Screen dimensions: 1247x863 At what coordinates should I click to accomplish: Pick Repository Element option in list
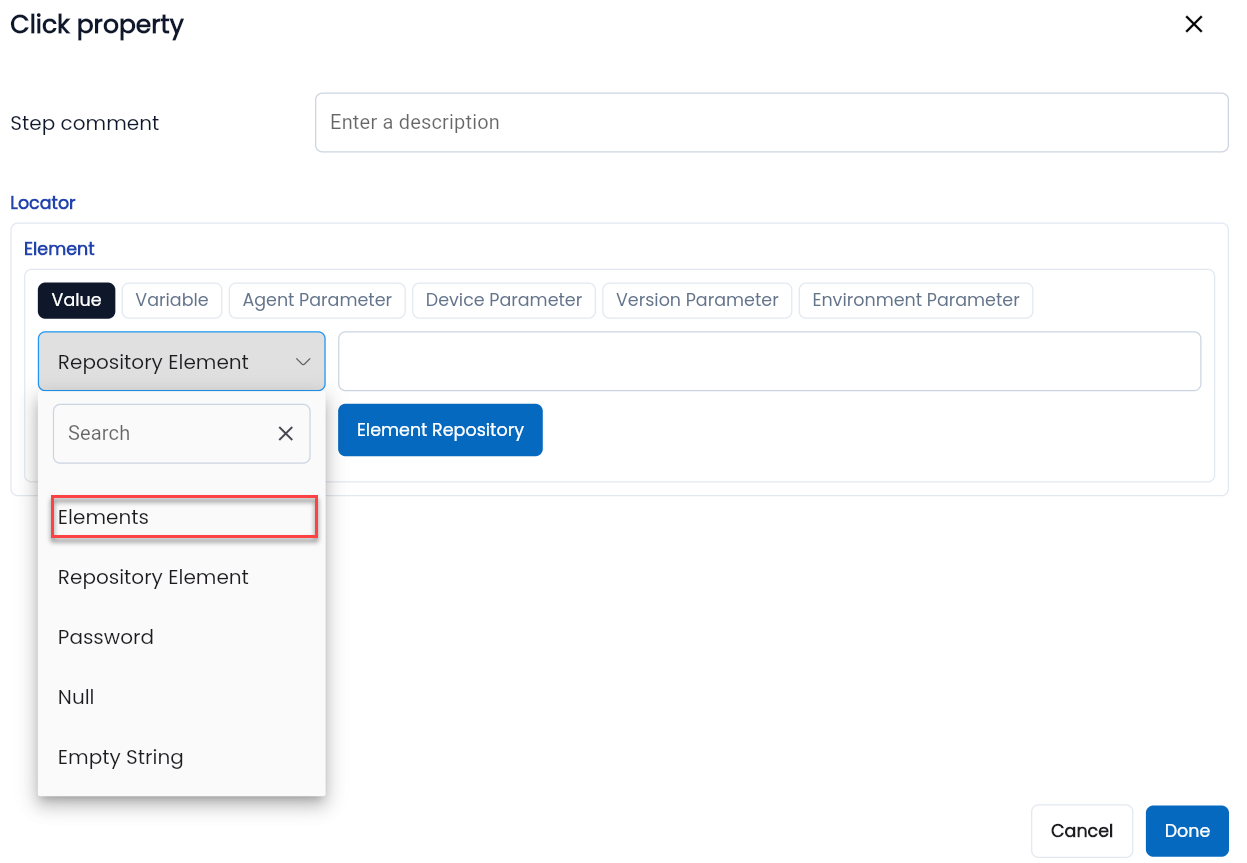181,577
